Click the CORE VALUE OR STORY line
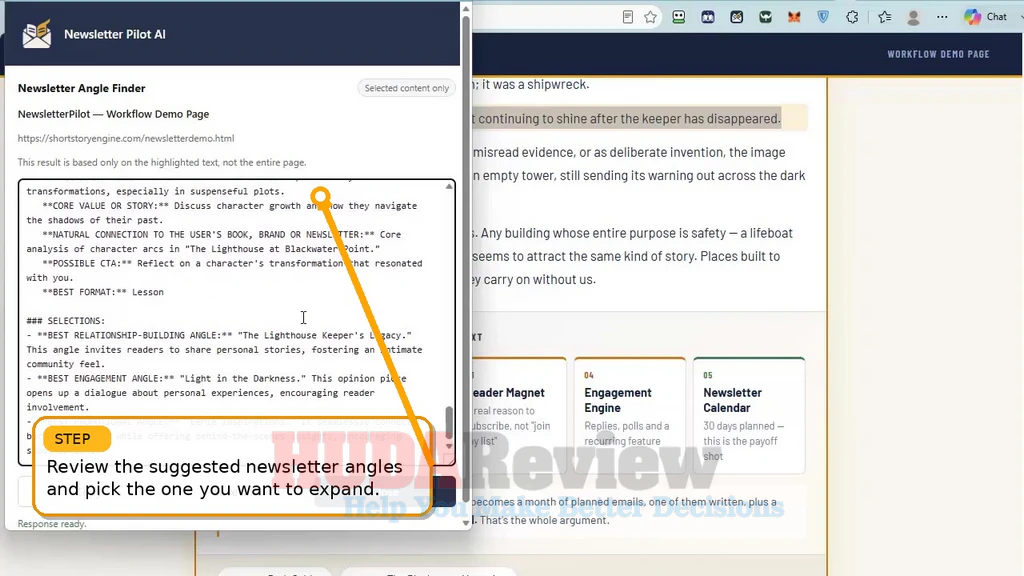Viewport: 1024px width, 576px height. coord(221,213)
